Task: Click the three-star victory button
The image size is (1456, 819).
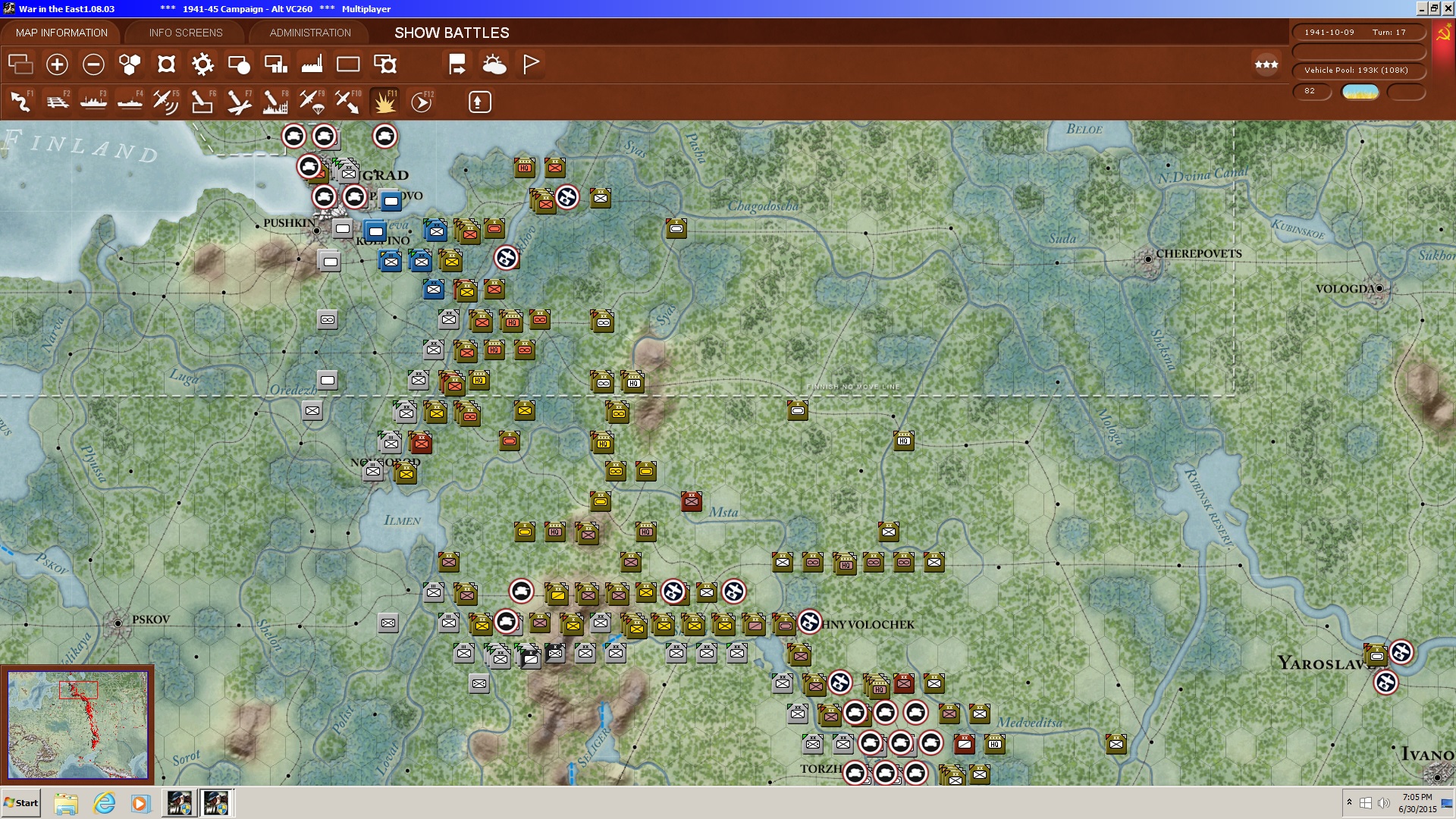Action: click(x=1266, y=64)
